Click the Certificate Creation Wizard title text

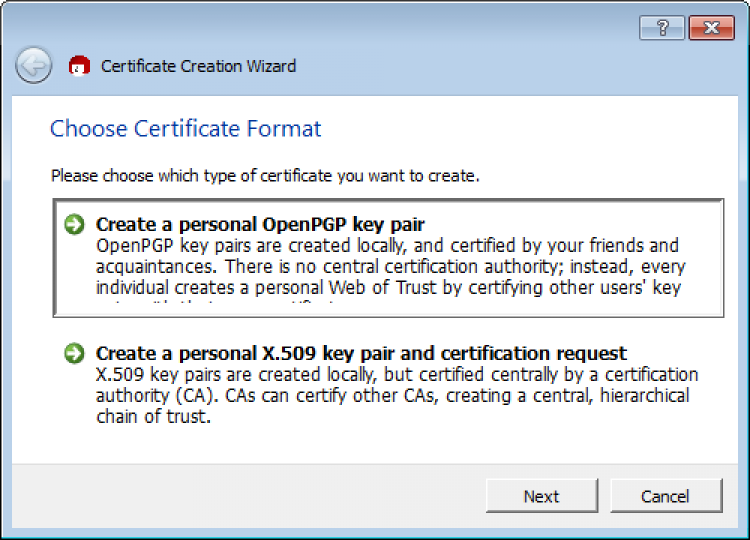198,66
